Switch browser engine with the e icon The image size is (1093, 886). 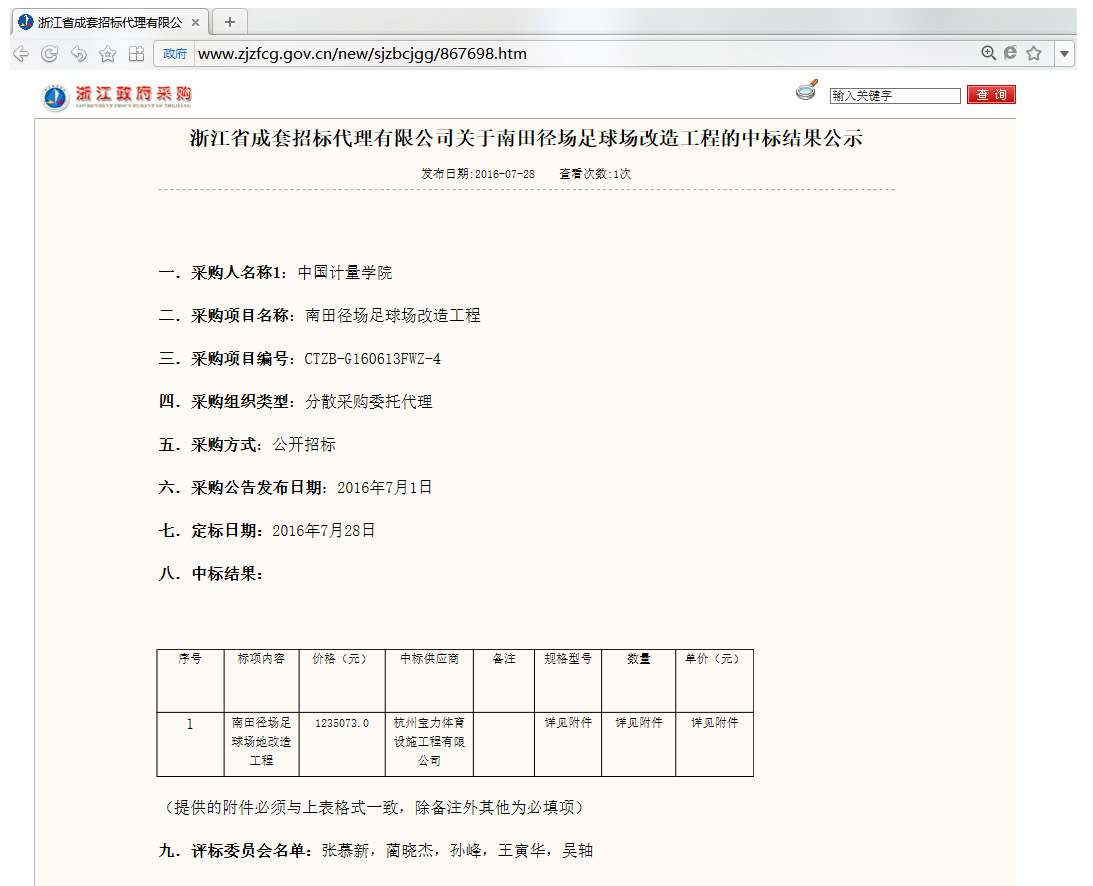pyautogui.click(x=1010, y=53)
